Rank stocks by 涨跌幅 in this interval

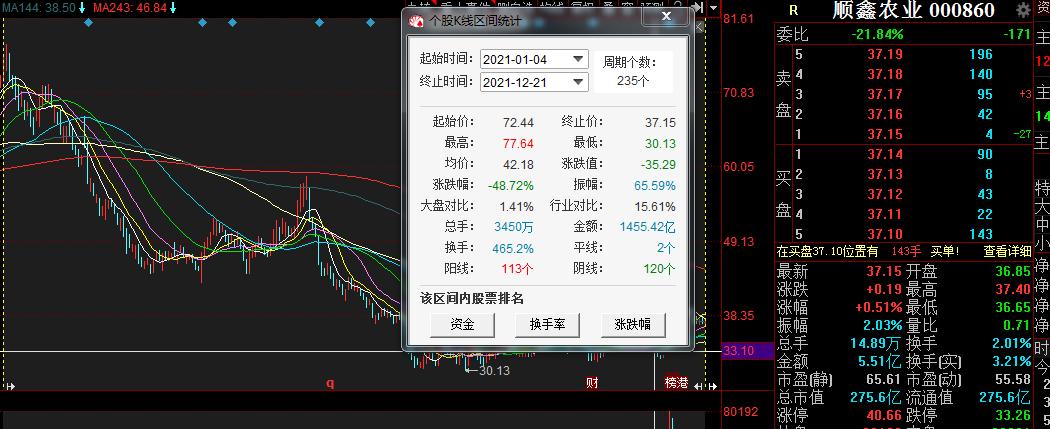coord(632,325)
